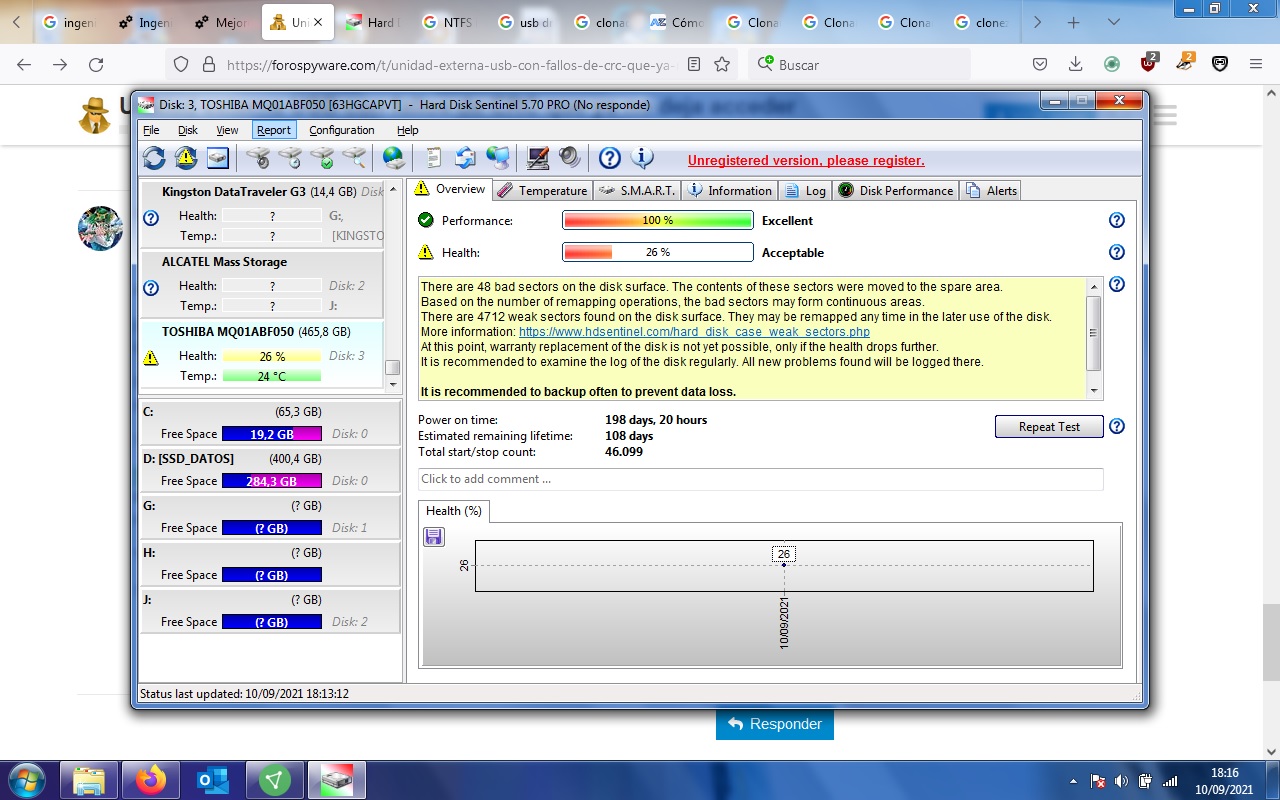
Task: Click the blue question mark Help toolbar icon
Action: coord(610,158)
